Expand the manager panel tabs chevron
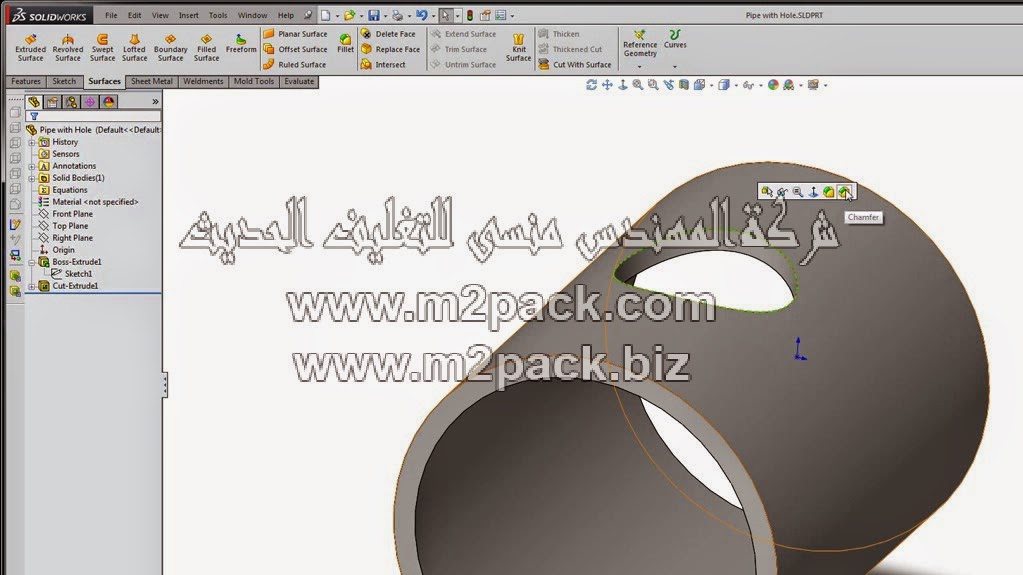Image resolution: width=1023 pixels, height=575 pixels. [x=155, y=102]
